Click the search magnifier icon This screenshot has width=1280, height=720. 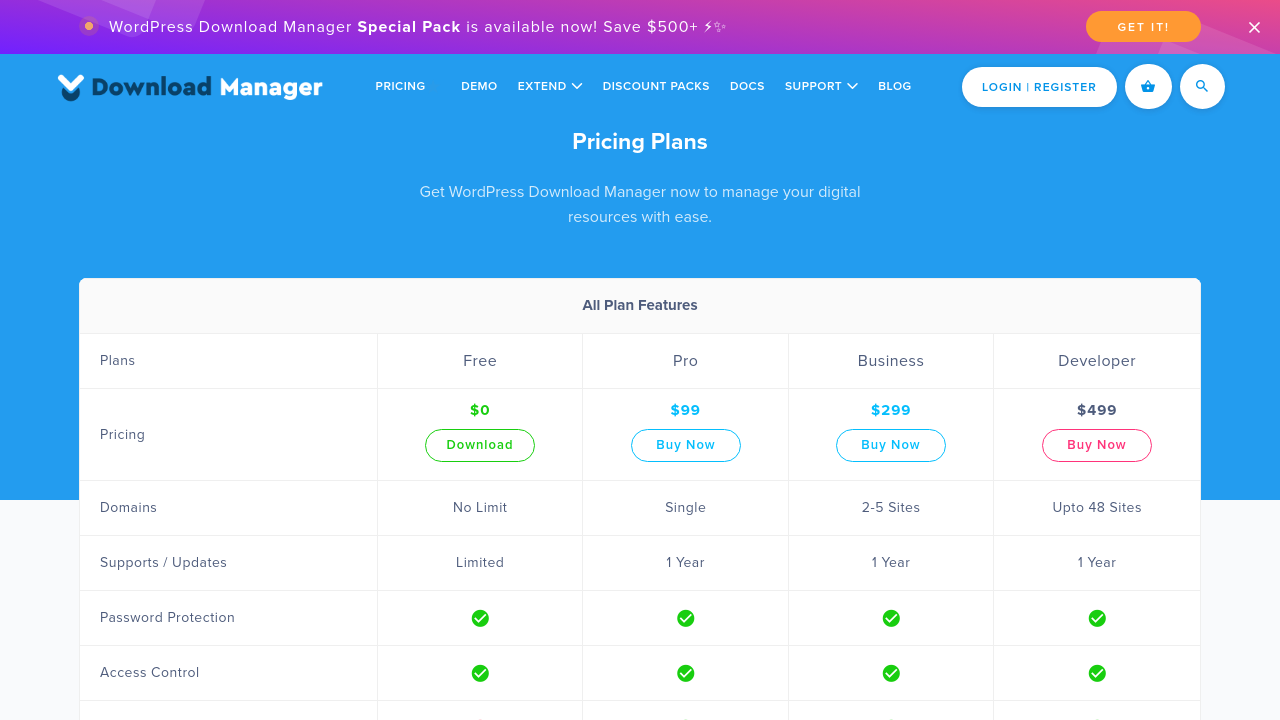1202,87
